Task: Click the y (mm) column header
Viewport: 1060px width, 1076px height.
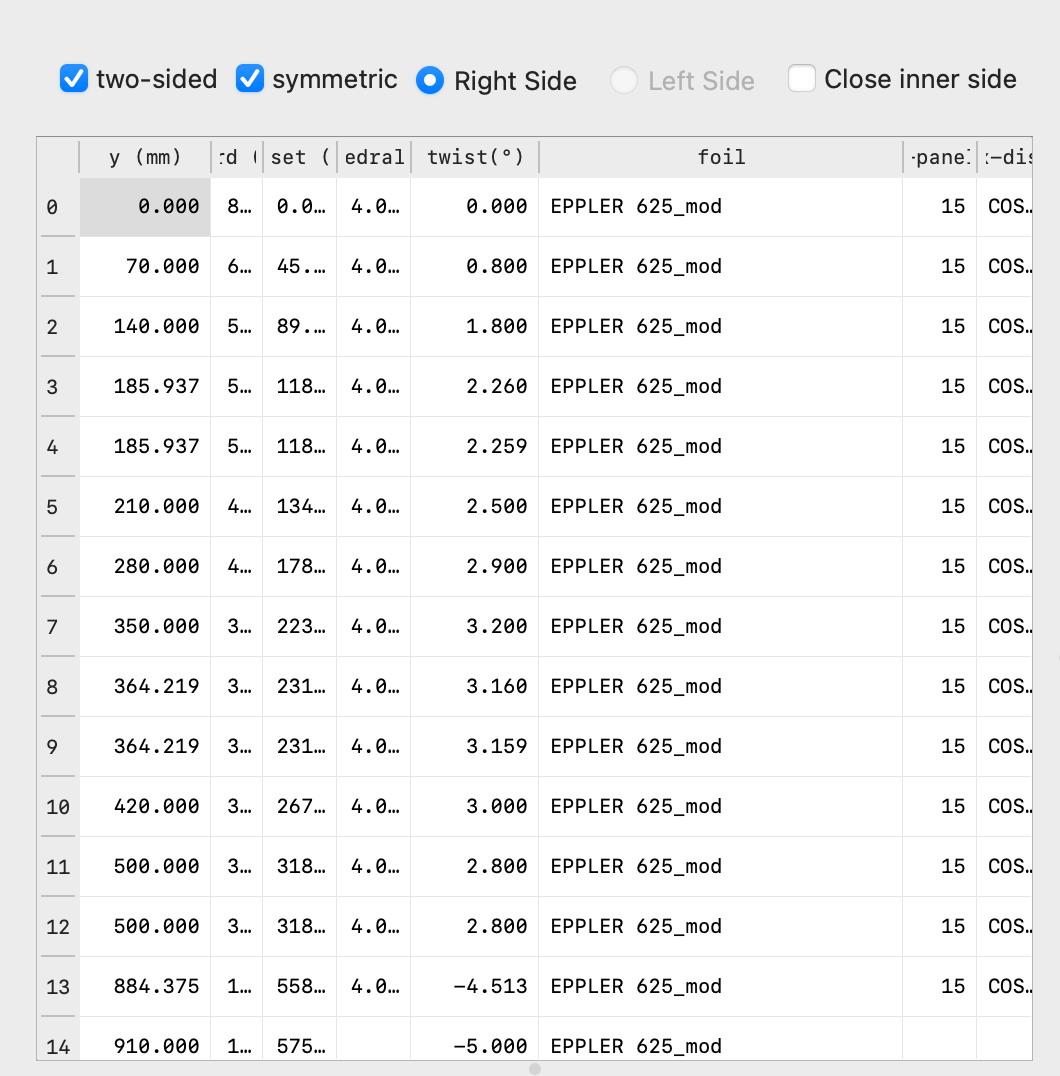Action: [145, 157]
